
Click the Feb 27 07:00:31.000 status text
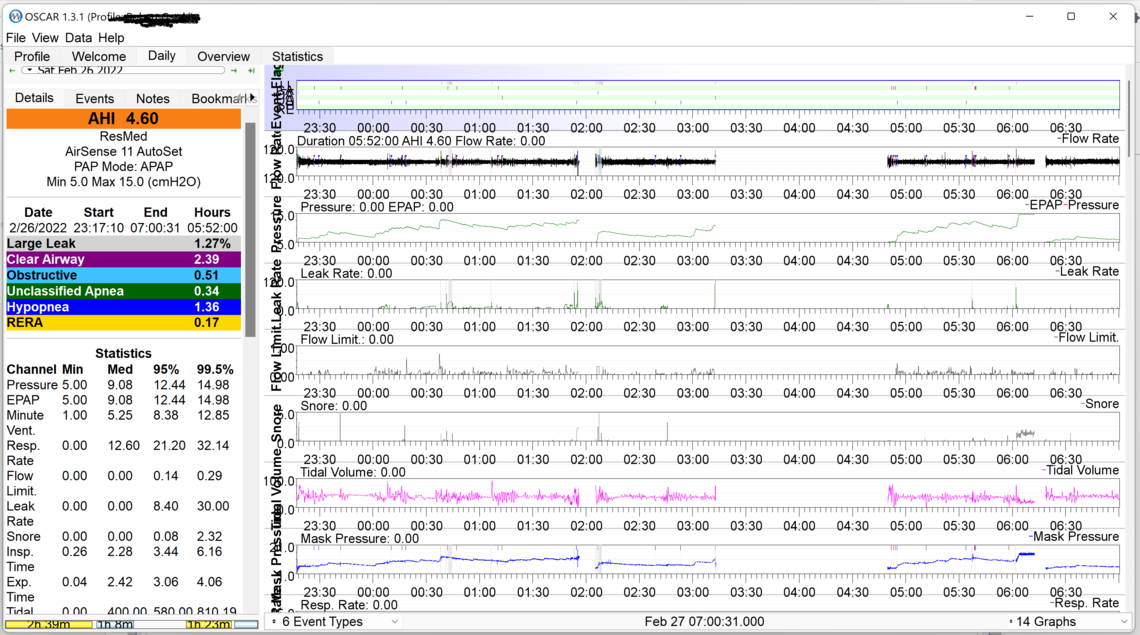pyautogui.click(x=704, y=622)
